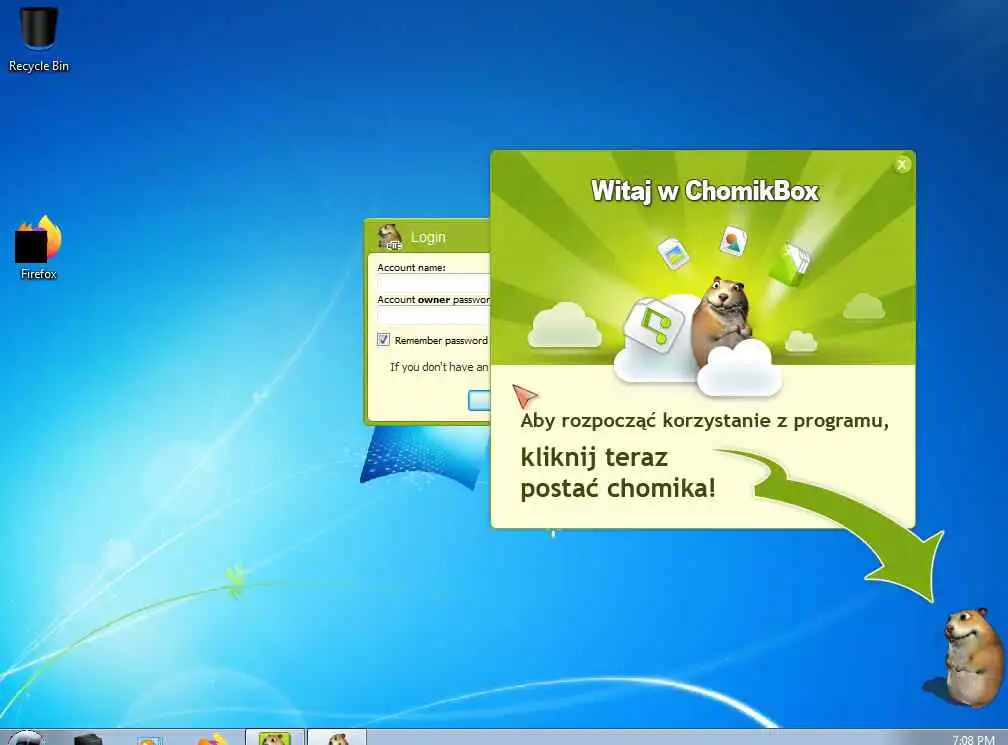Select the second hamster taskbar button
The height and width of the screenshot is (745, 1008).
[337, 738]
